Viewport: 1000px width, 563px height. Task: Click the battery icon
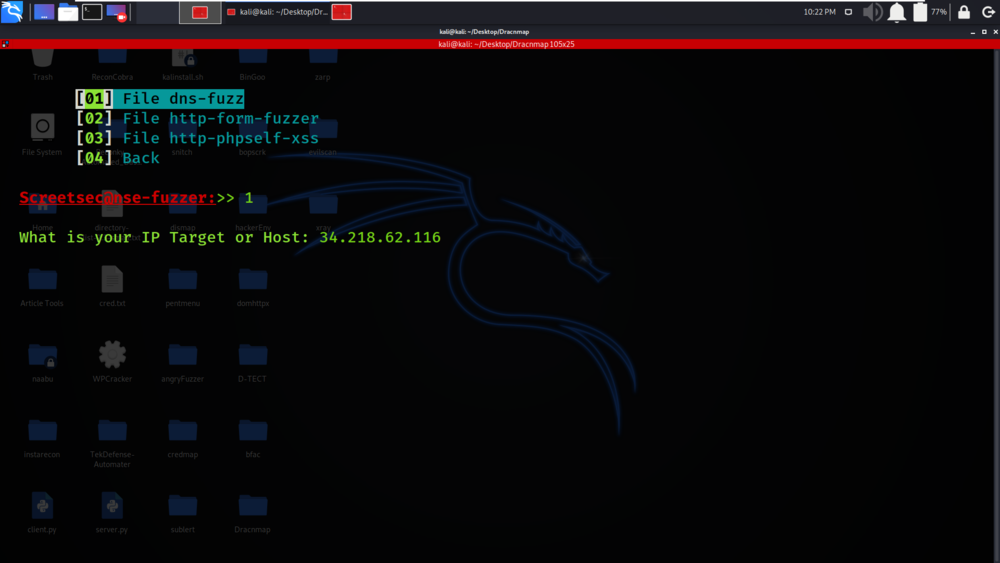pyautogui.click(x=920, y=12)
